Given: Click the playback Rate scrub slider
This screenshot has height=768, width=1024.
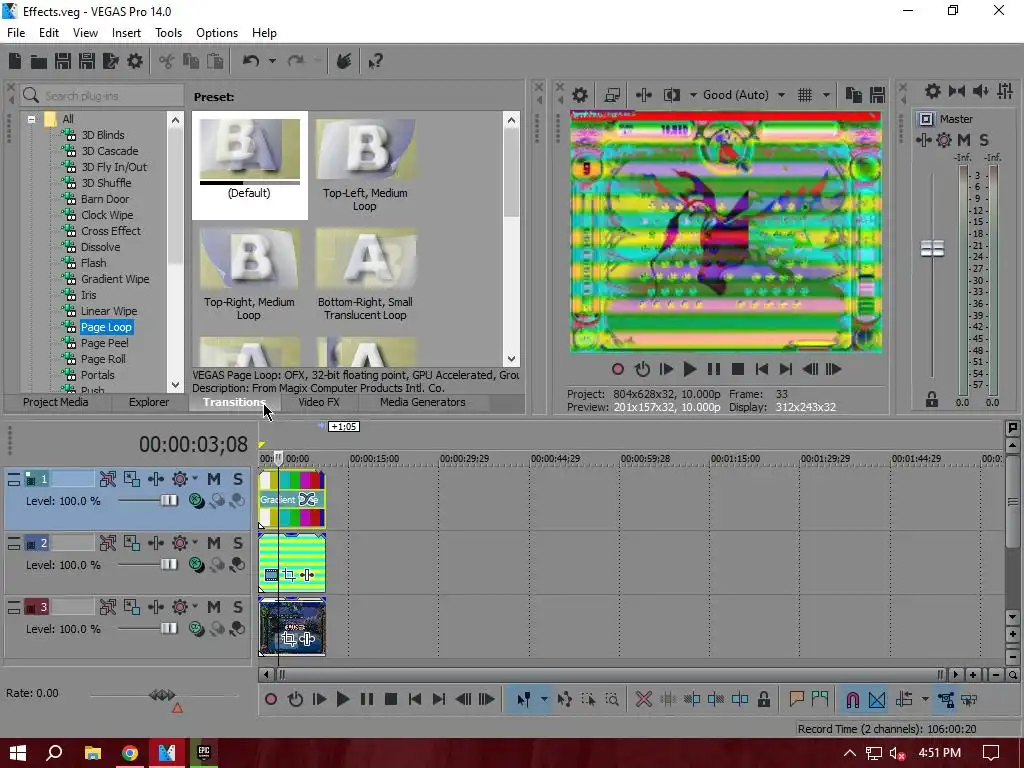Looking at the screenshot, I should (x=162, y=695).
